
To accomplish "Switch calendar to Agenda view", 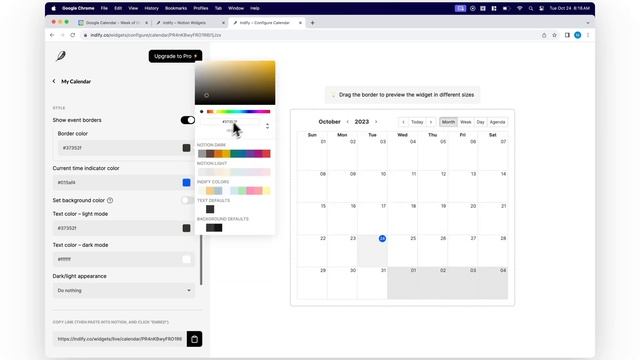I will (498, 122).
